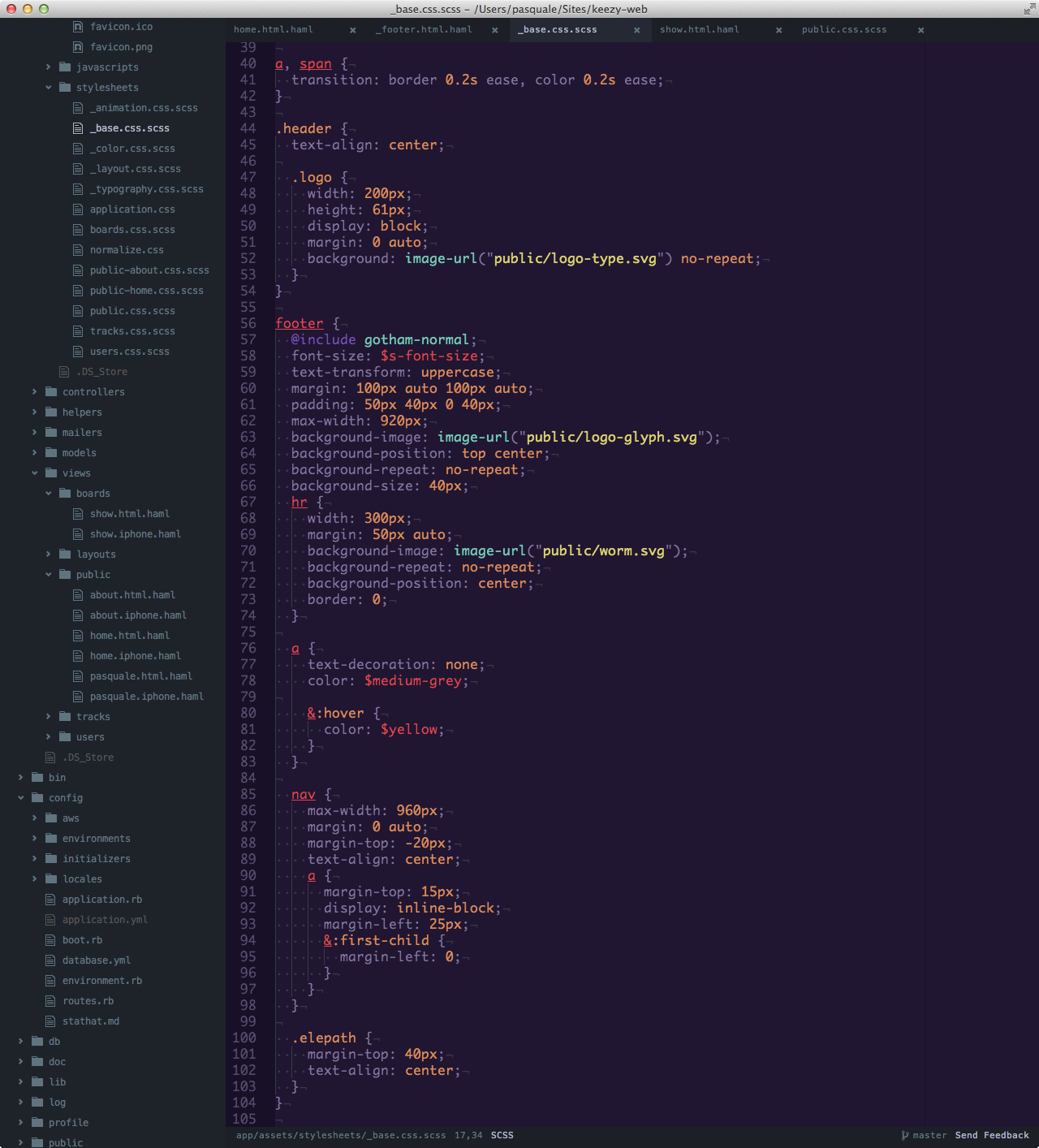1039x1148 pixels.
Task: Click the folder icon beside aws
Action: 51,818
